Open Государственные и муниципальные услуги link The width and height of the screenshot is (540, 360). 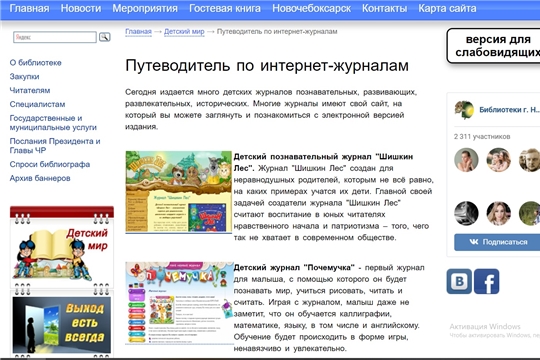click(x=53, y=123)
